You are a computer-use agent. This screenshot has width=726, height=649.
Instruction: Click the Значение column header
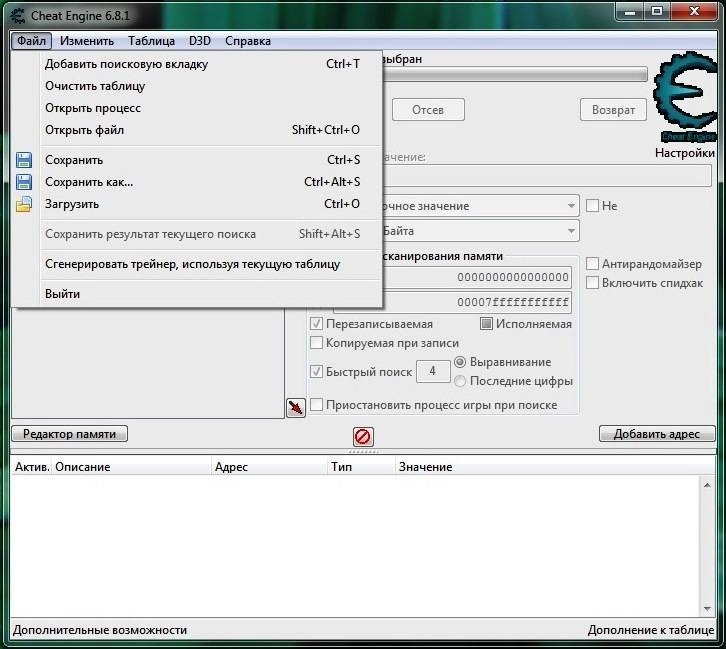click(555, 467)
